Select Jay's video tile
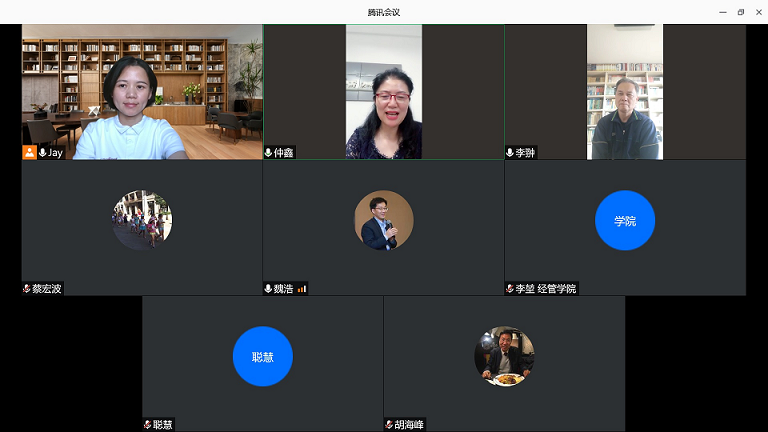Image resolution: width=768 pixels, height=432 pixels. (x=142, y=91)
